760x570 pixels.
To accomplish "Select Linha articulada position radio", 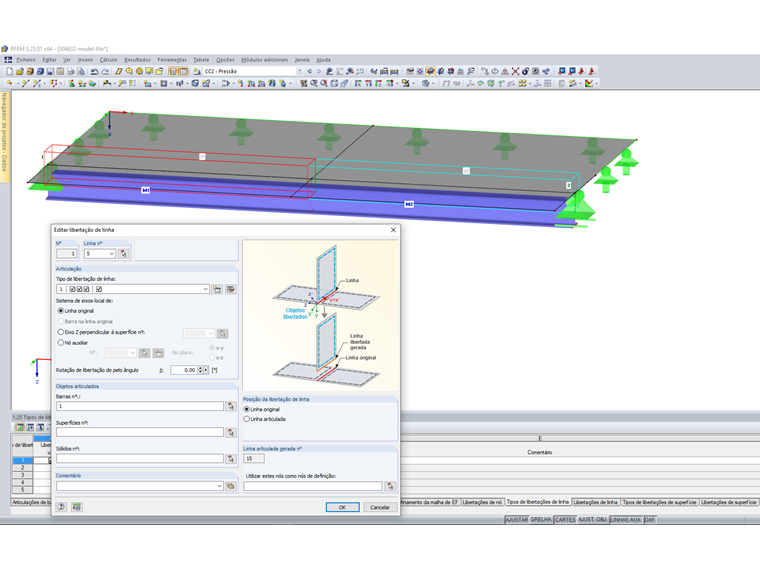I will 246,419.
